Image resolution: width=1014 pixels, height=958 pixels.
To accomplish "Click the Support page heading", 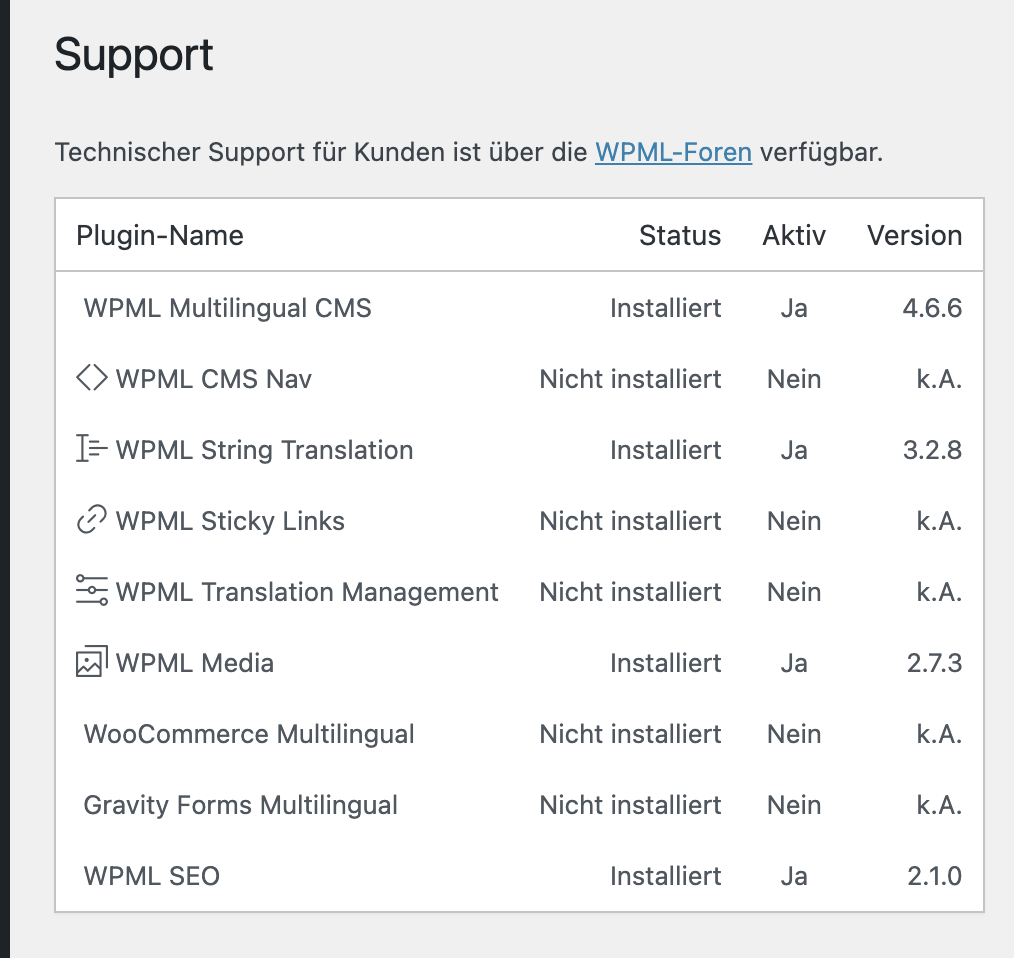I will click(134, 56).
